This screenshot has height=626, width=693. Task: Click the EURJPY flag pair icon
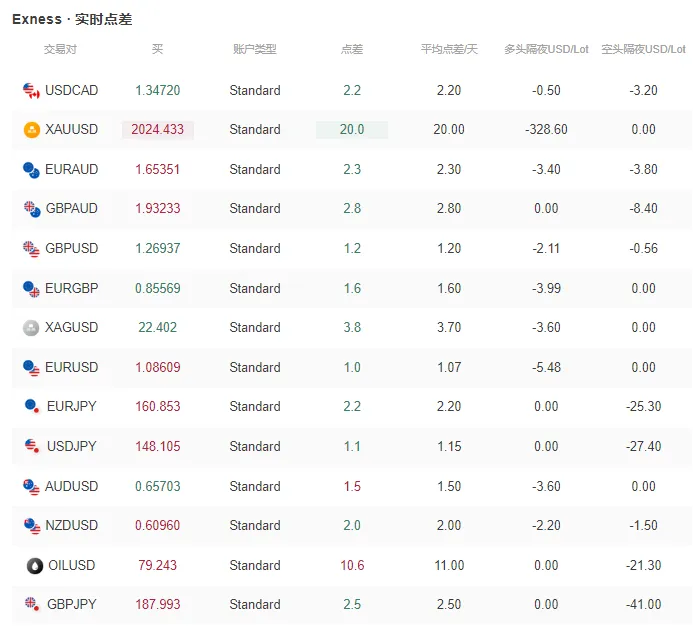pyautogui.click(x=33, y=406)
